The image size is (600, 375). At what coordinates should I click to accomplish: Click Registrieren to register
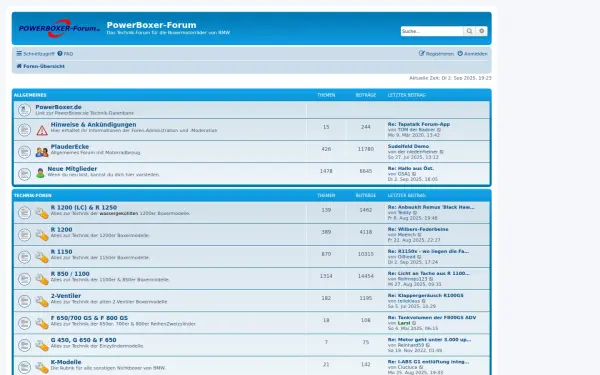click(436, 54)
